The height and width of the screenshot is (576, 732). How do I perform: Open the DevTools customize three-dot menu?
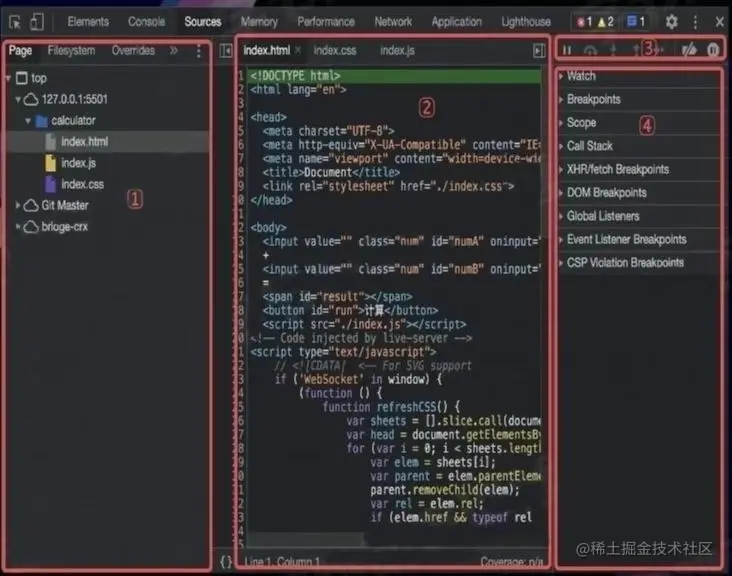(x=695, y=21)
